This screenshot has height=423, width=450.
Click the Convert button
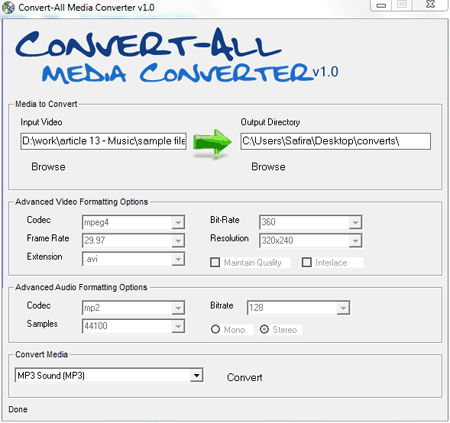tap(245, 377)
